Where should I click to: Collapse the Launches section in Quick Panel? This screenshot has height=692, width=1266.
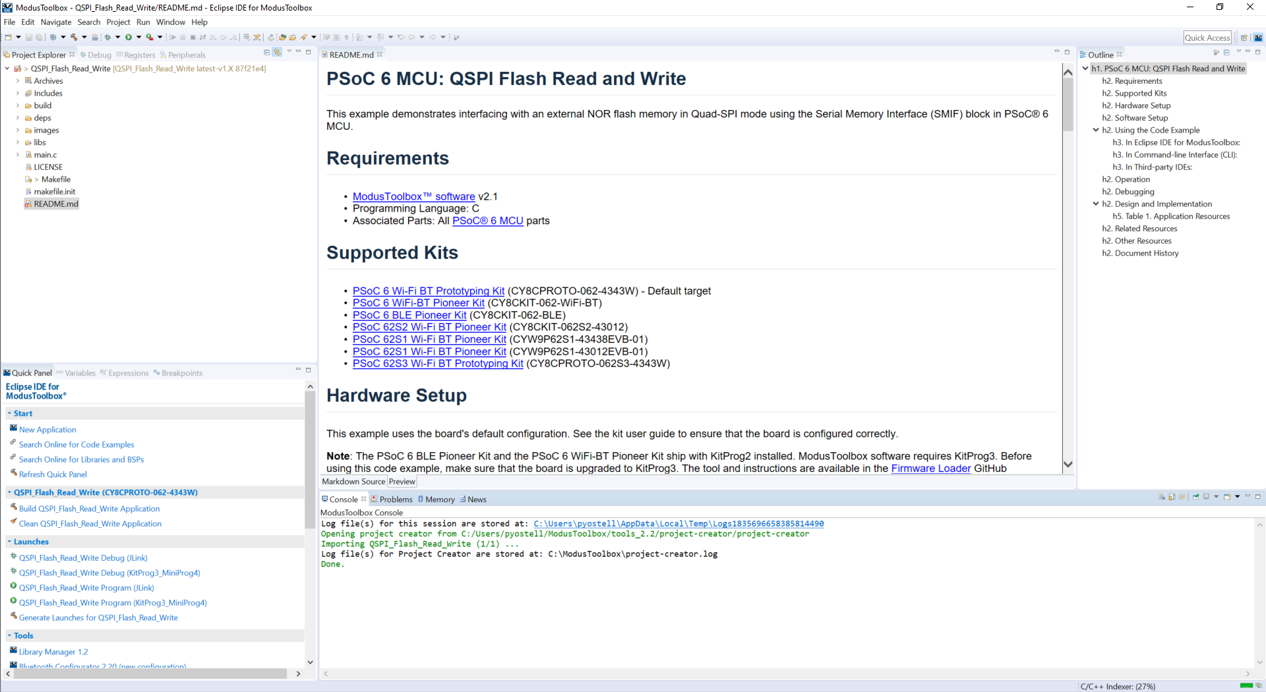click(x=10, y=541)
